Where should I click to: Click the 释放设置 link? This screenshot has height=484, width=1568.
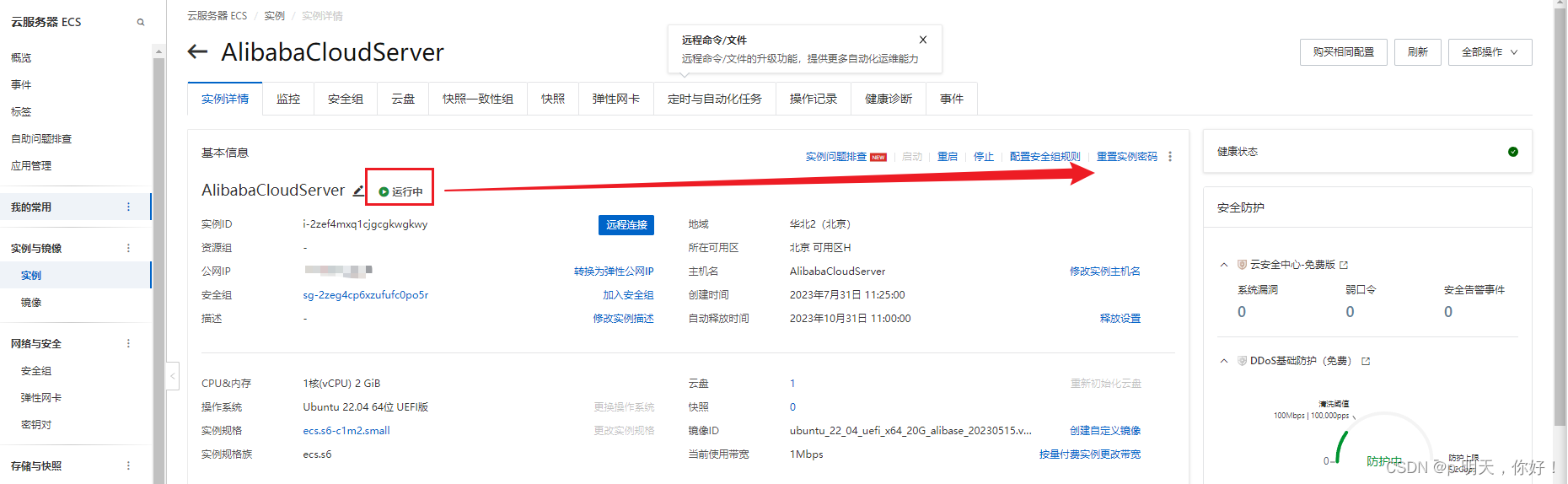click(1120, 319)
